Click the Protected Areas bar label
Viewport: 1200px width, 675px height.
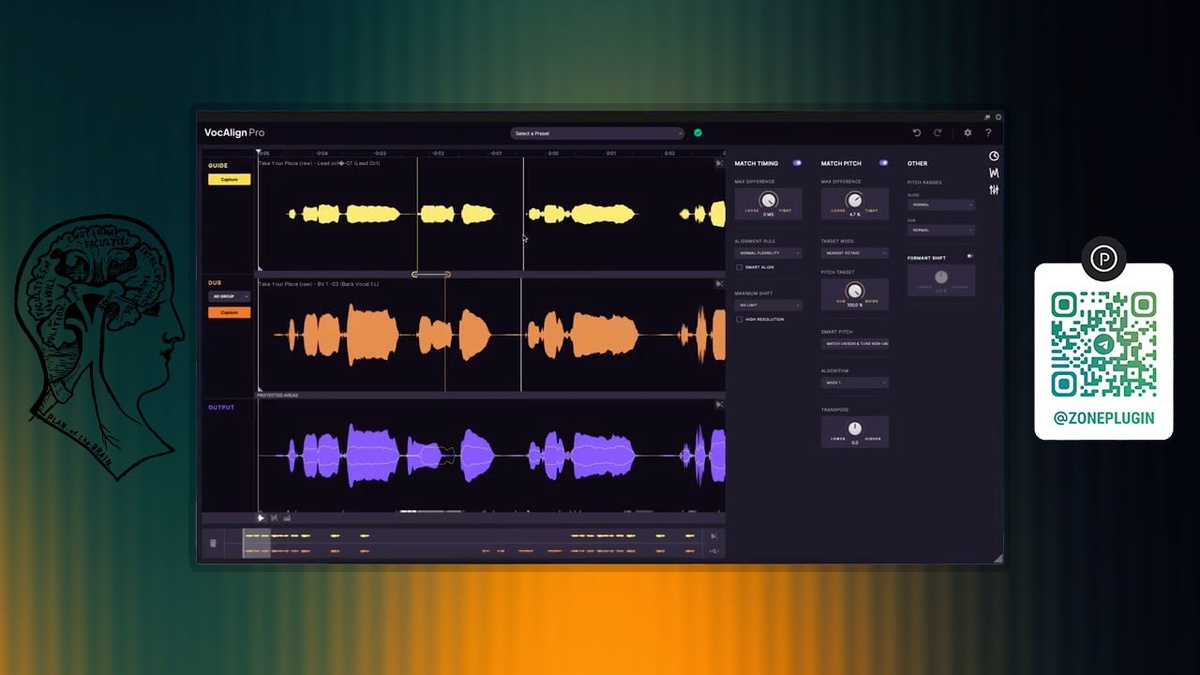pyautogui.click(x=278, y=395)
